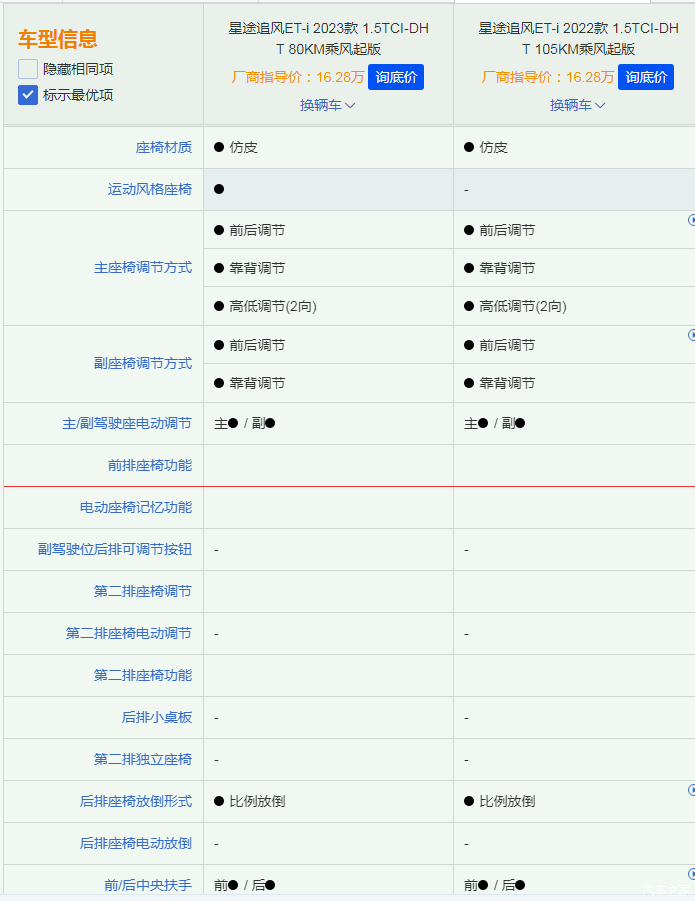
Task: Open 换辆车 dropdown under 2022款 105KM
Action: pos(577,105)
